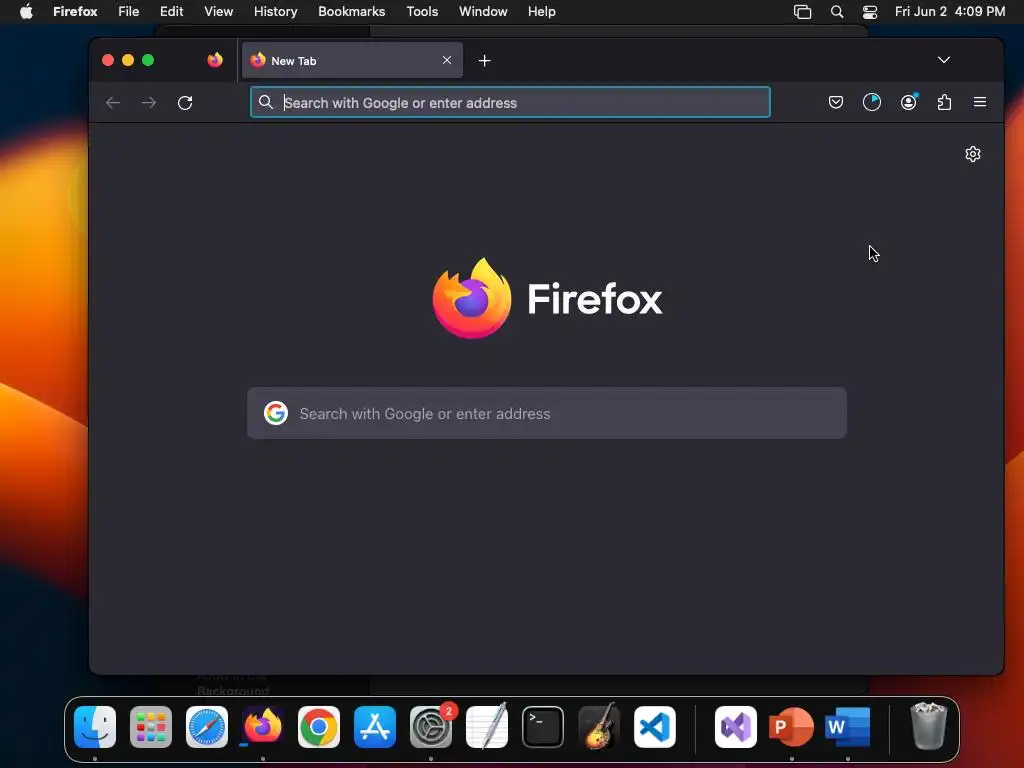Open the Tools menu

(422, 12)
